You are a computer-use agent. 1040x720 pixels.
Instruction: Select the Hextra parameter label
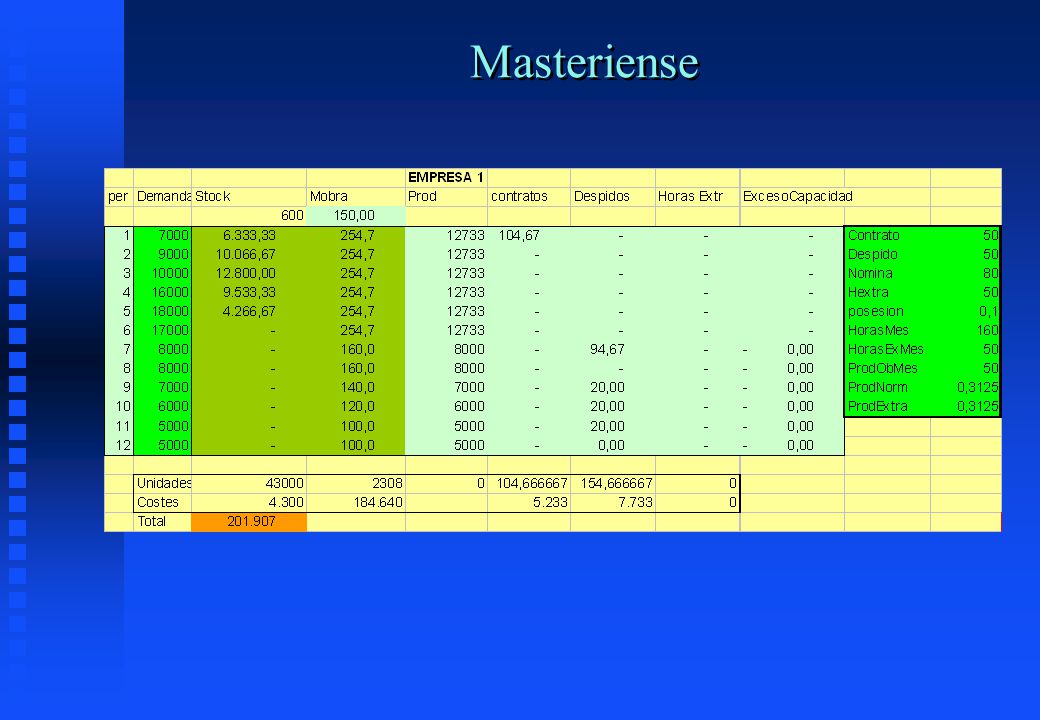[x=868, y=292]
